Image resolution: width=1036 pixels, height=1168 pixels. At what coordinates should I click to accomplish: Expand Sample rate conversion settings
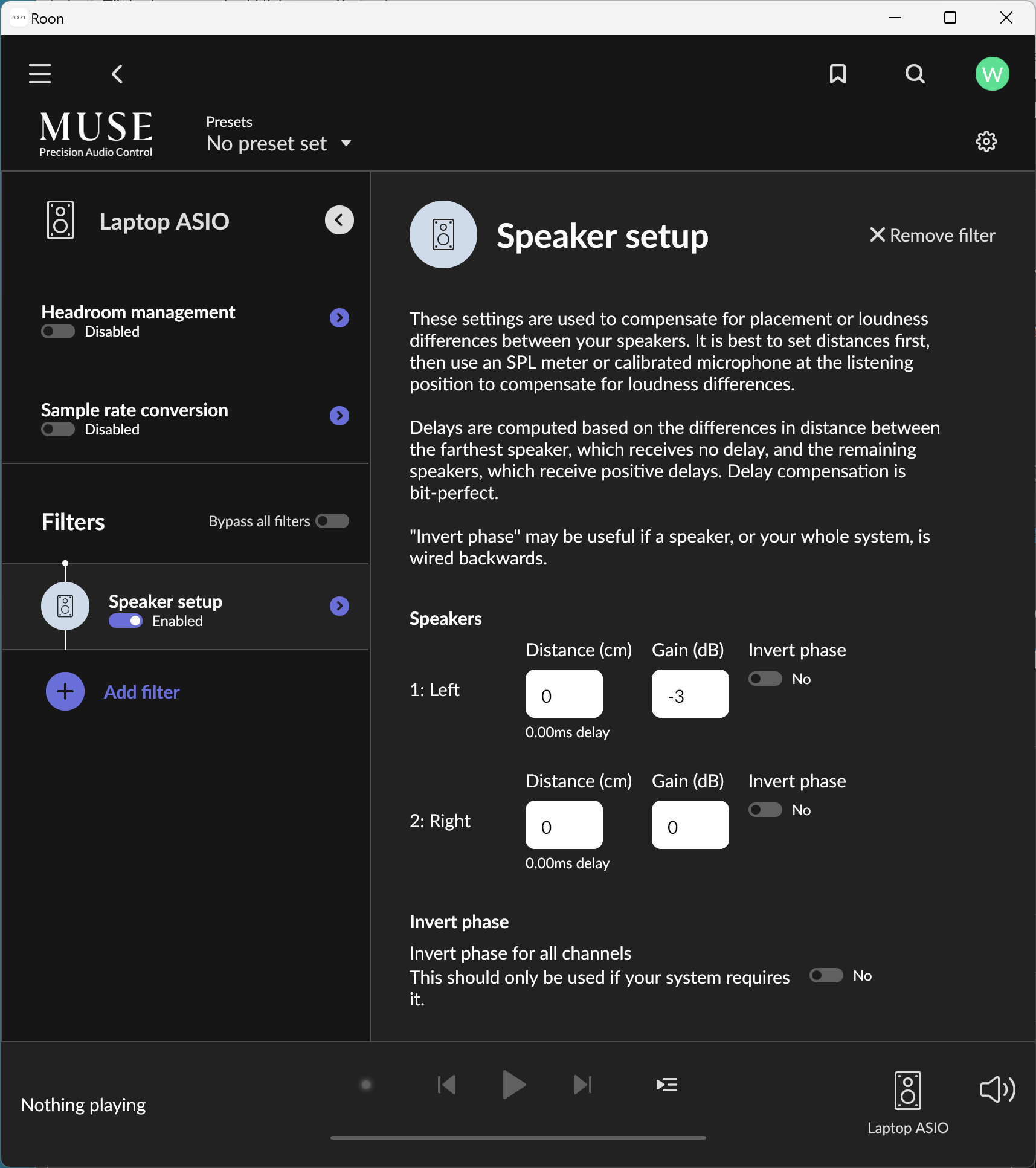[x=339, y=416]
